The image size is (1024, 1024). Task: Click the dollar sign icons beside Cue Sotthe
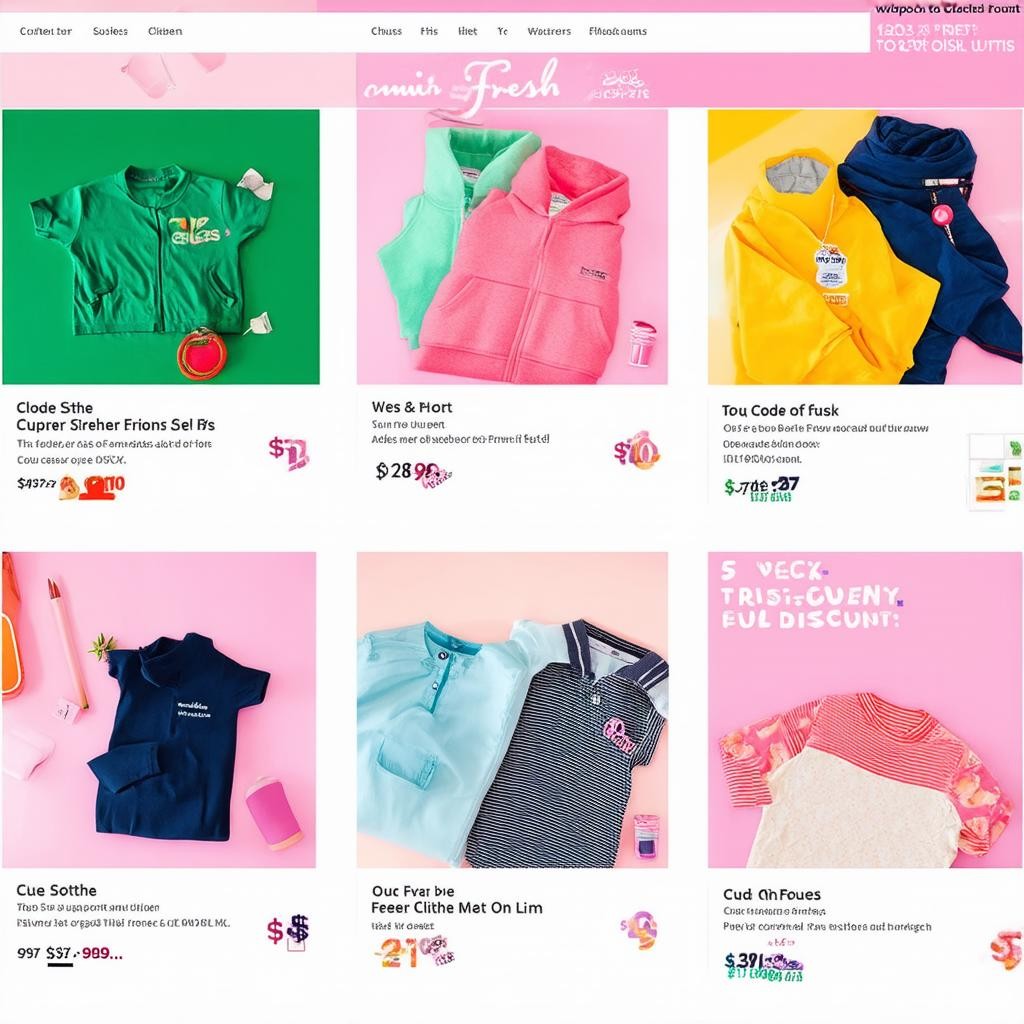288,930
